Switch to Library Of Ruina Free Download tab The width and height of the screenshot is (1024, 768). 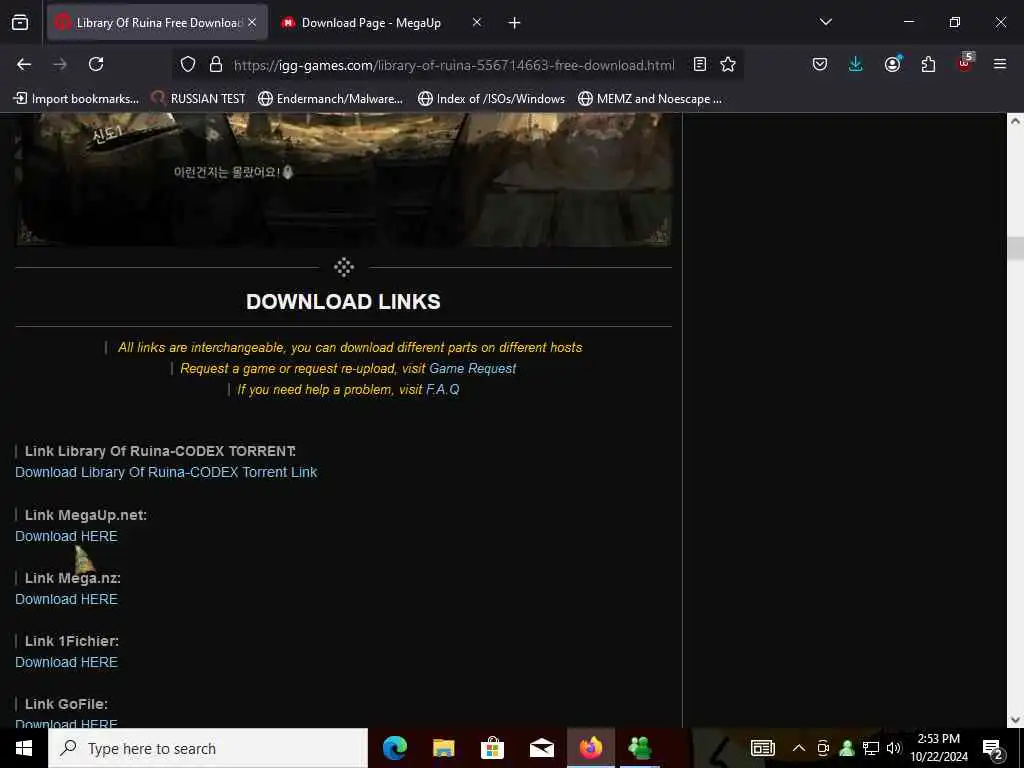pyautogui.click(x=157, y=23)
